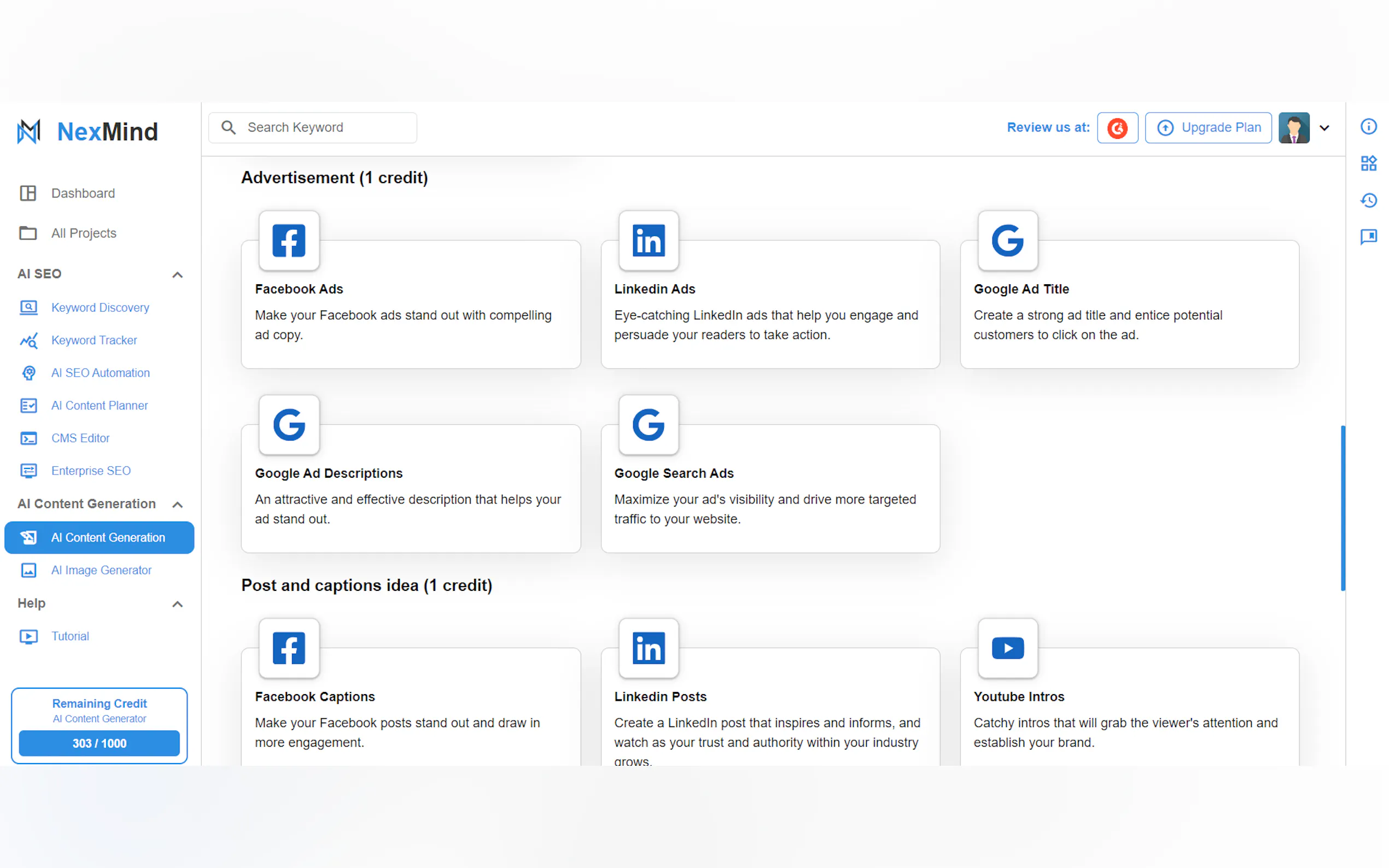Screen dimensions: 1389x868
Task: Open Keyword Discovery menu item
Action: tap(100, 308)
